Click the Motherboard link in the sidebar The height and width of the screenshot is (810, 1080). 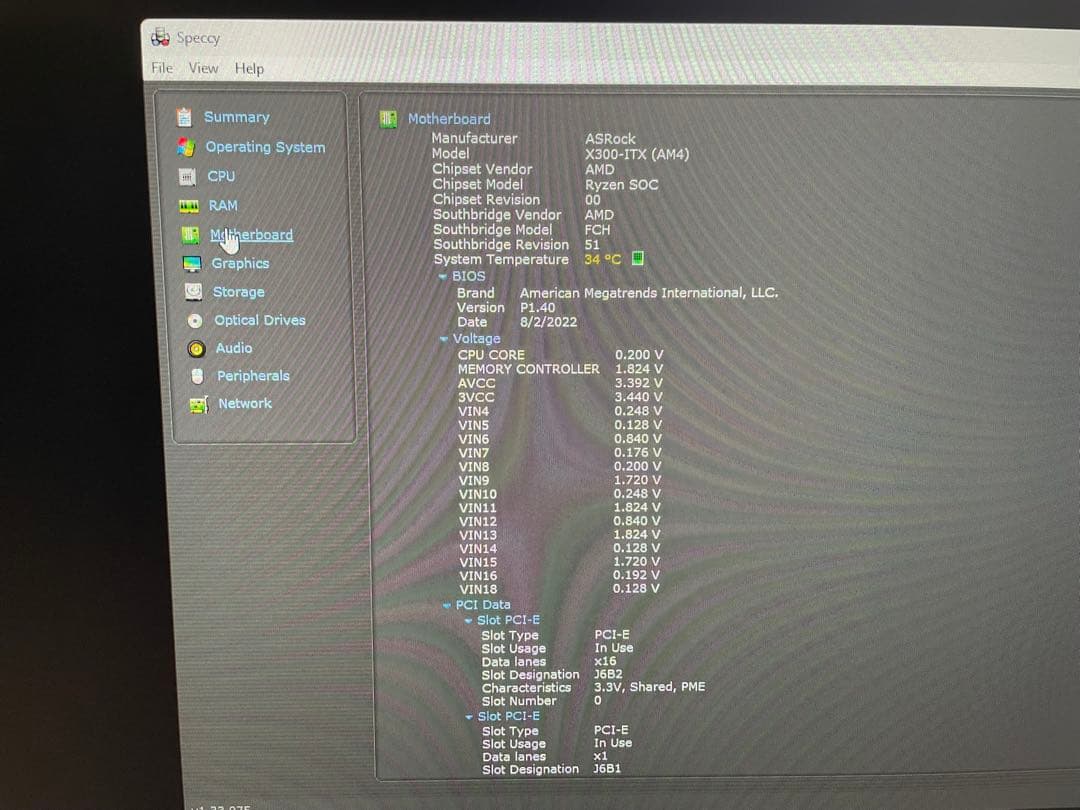[250, 234]
